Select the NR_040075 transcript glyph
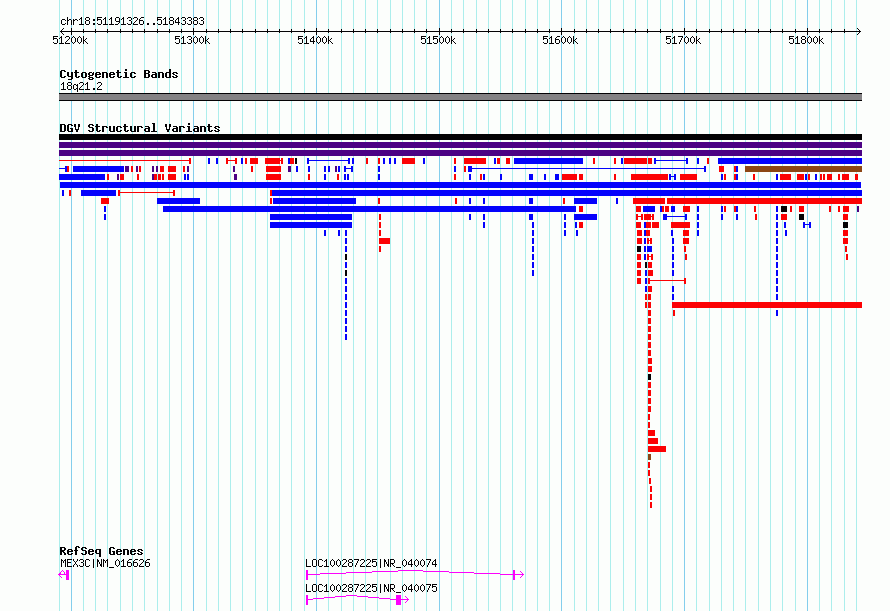890x611 pixels. tap(357, 600)
